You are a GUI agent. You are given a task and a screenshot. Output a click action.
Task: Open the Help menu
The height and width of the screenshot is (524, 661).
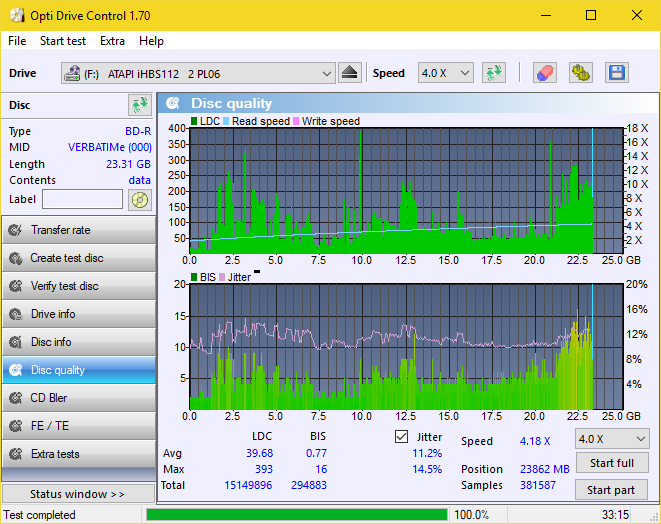[151, 41]
